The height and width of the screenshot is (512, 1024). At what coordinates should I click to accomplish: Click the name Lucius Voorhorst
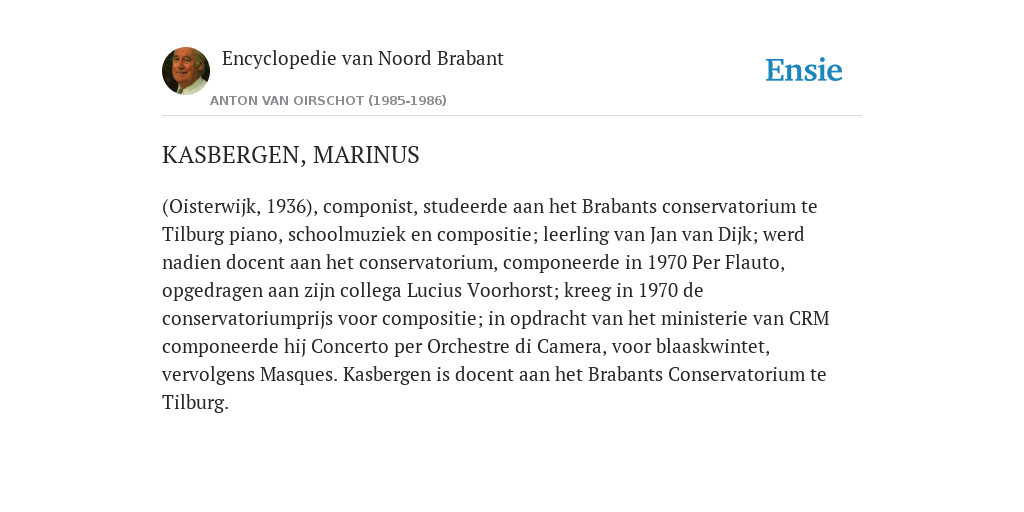[479, 291]
